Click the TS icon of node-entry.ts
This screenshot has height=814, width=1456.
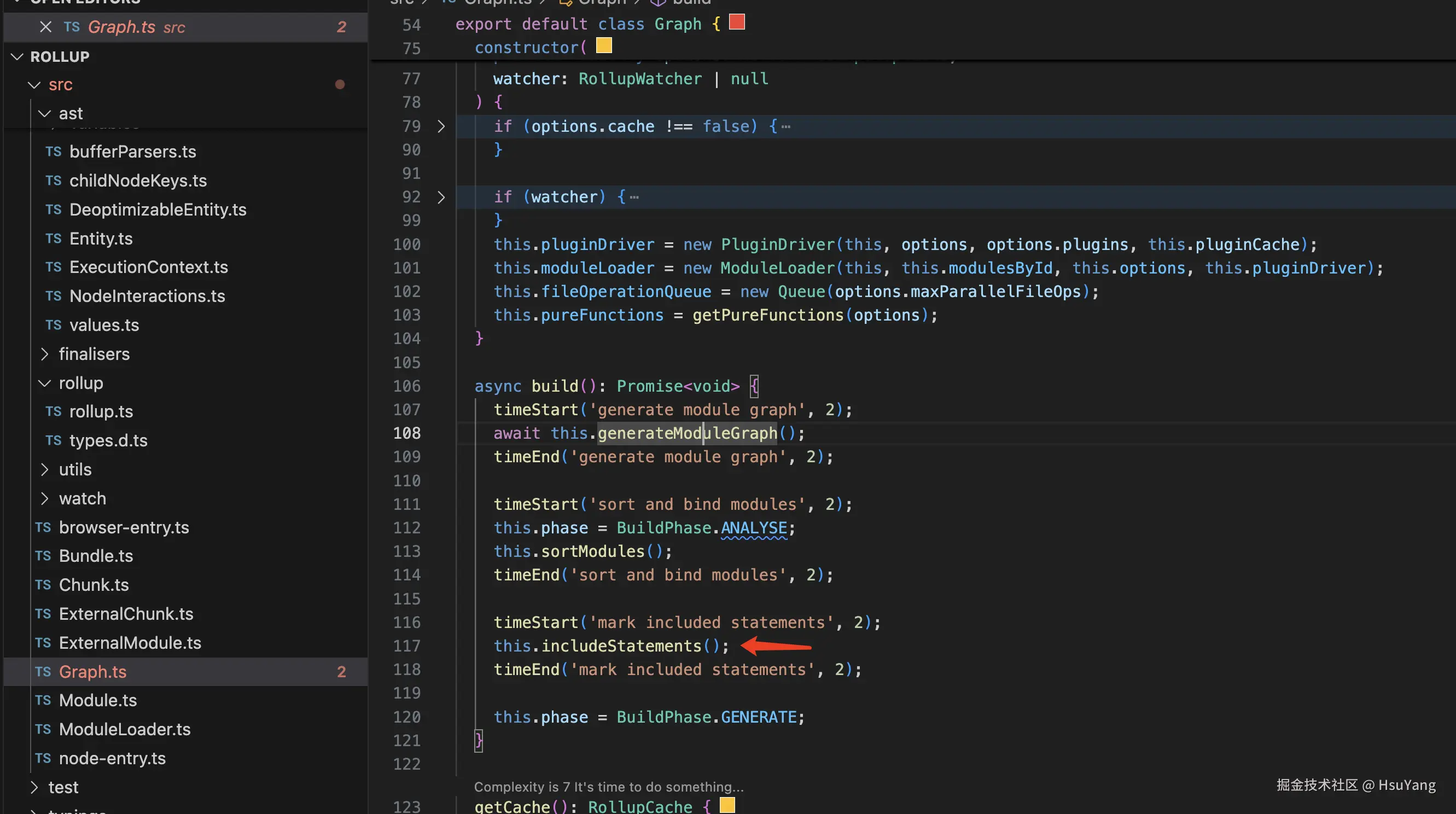click(x=43, y=758)
